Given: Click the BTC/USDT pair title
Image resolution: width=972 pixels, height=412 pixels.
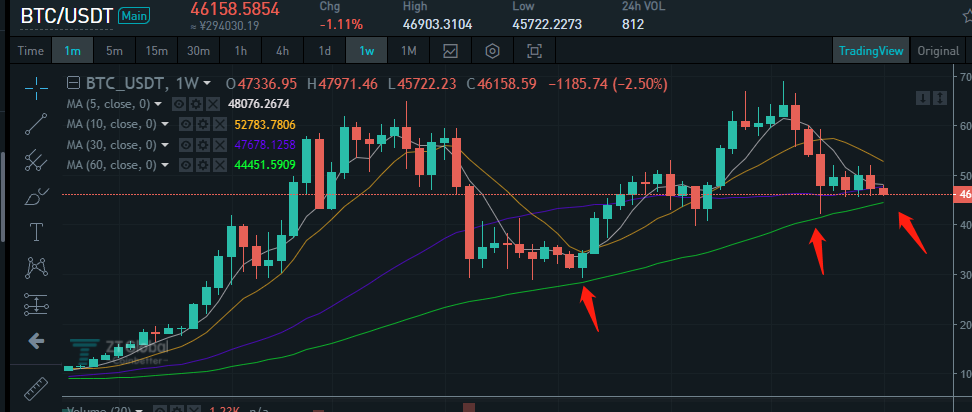Looking at the screenshot, I should point(66,16).
